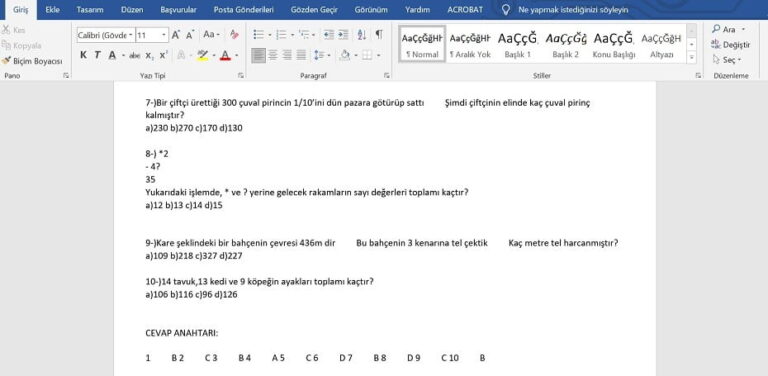Image resolution: width=768 pixels, height=376 pixels.
Task: Click the CEVAP ANAHTARI: heading text
Action: coord(182,333)
